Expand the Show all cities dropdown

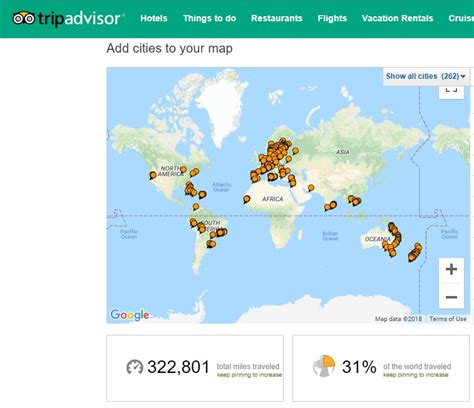coord(426,76)
